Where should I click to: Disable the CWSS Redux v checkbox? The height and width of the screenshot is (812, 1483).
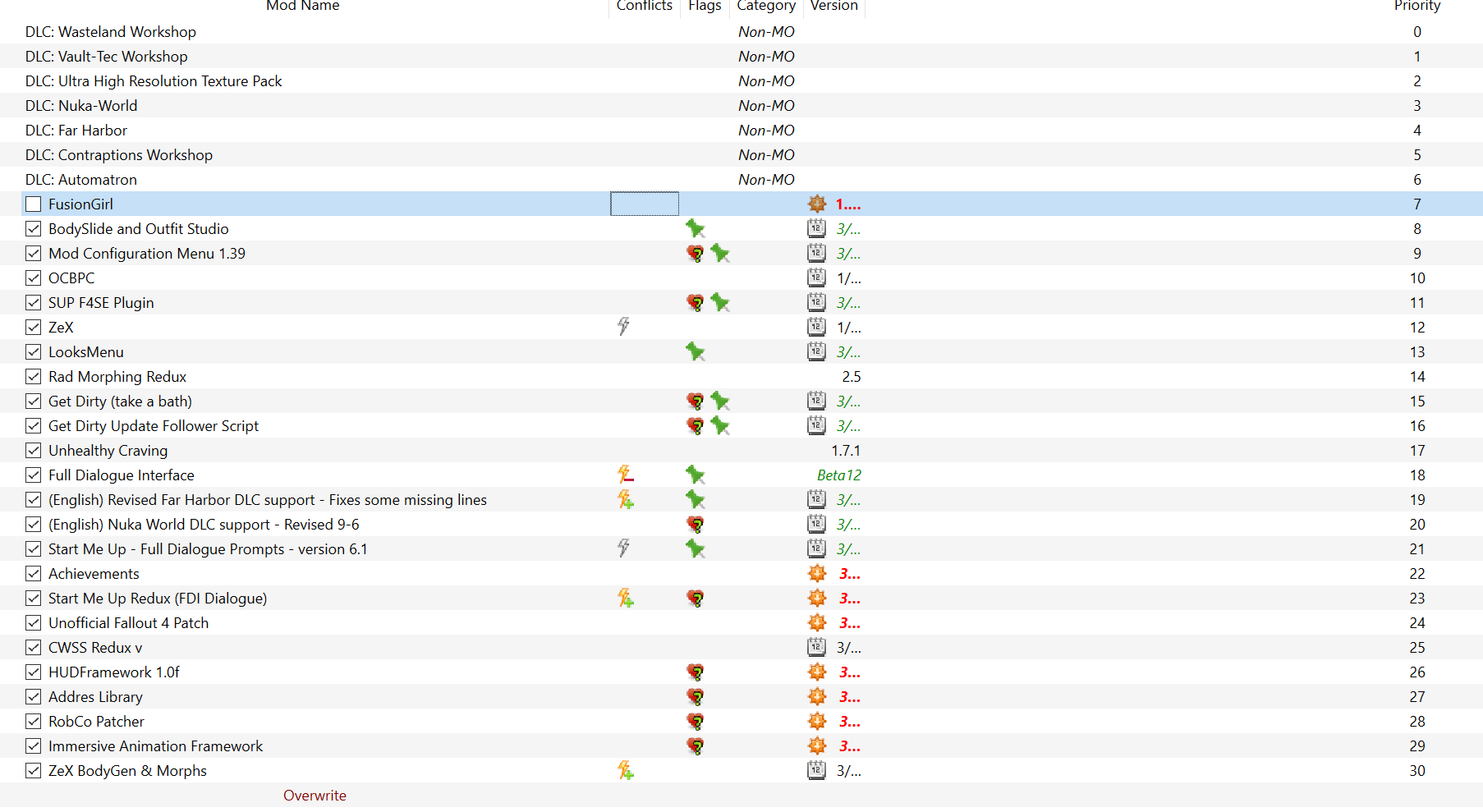click(x=34, y=647)
